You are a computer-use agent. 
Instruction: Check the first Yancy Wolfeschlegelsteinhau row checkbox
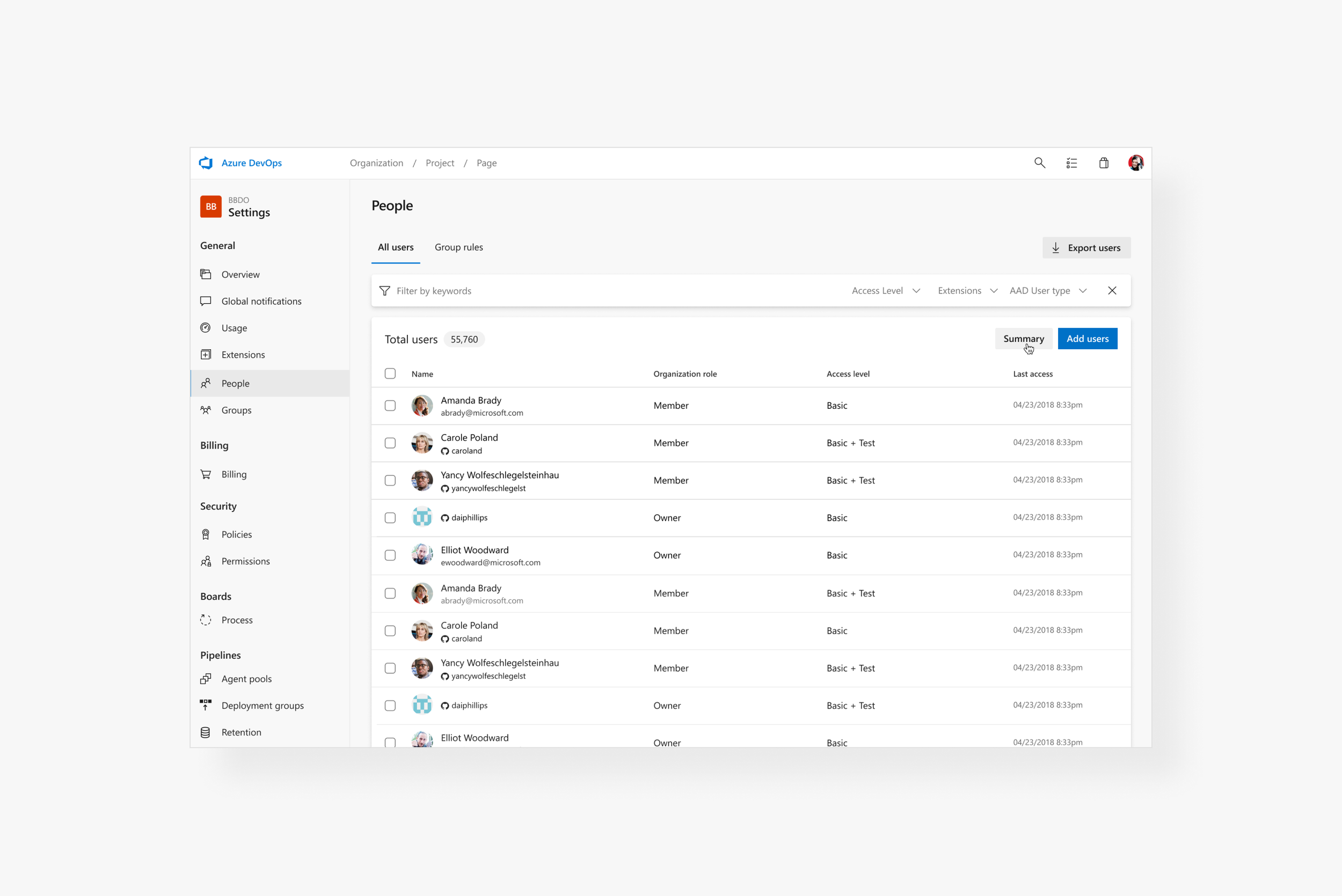[x=390, y=481]
